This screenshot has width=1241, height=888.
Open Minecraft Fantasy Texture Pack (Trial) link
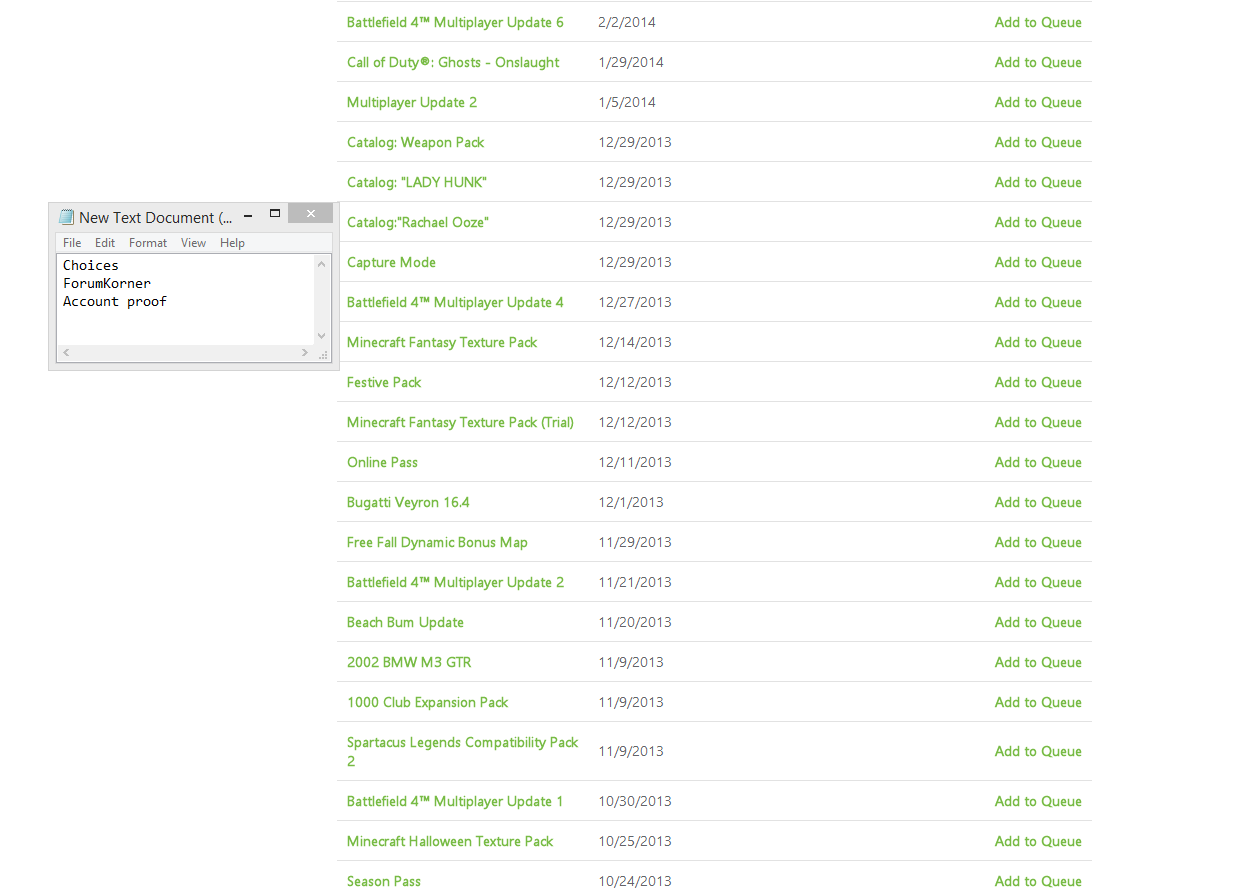(460, 422)
